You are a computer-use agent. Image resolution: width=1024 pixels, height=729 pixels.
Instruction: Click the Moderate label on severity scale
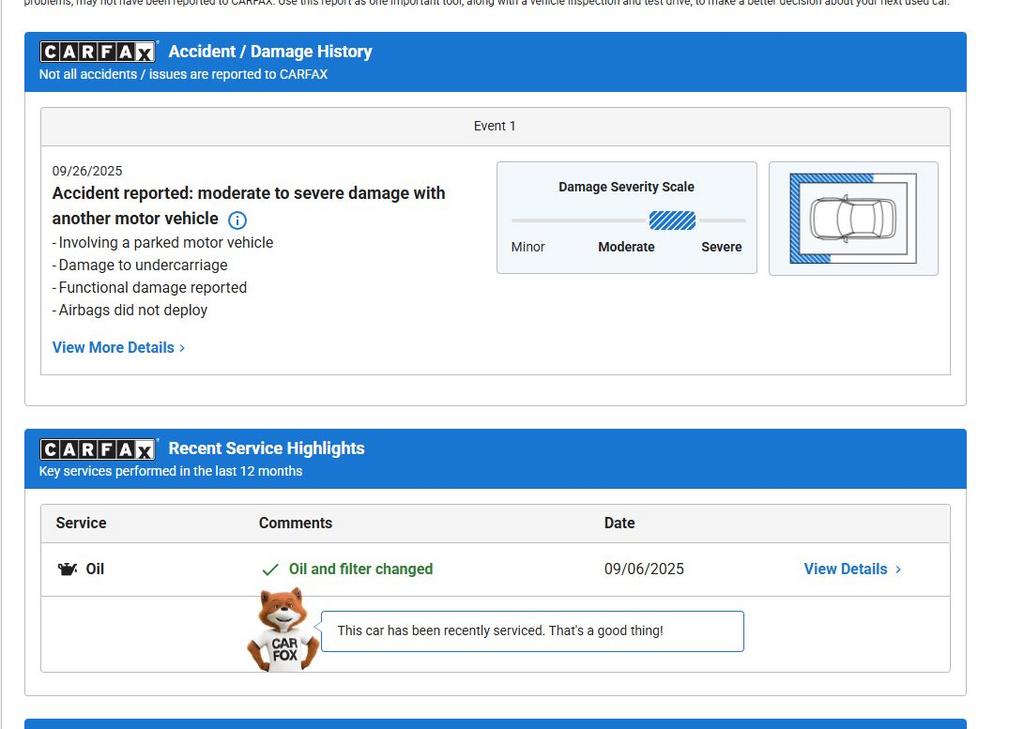tap(626, 247)
